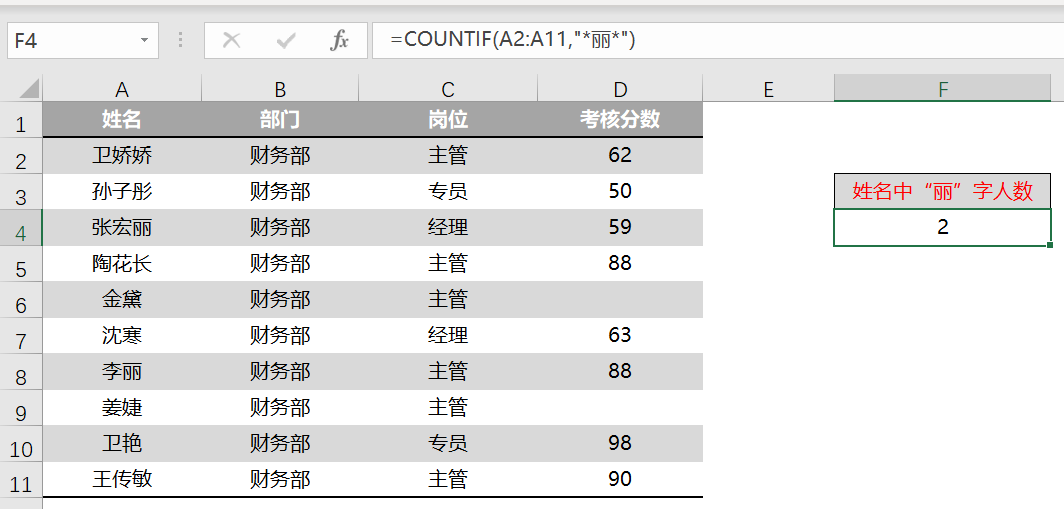1064x509 pixels.
Task: Select name cell 李丽
Action: [122, 371]
